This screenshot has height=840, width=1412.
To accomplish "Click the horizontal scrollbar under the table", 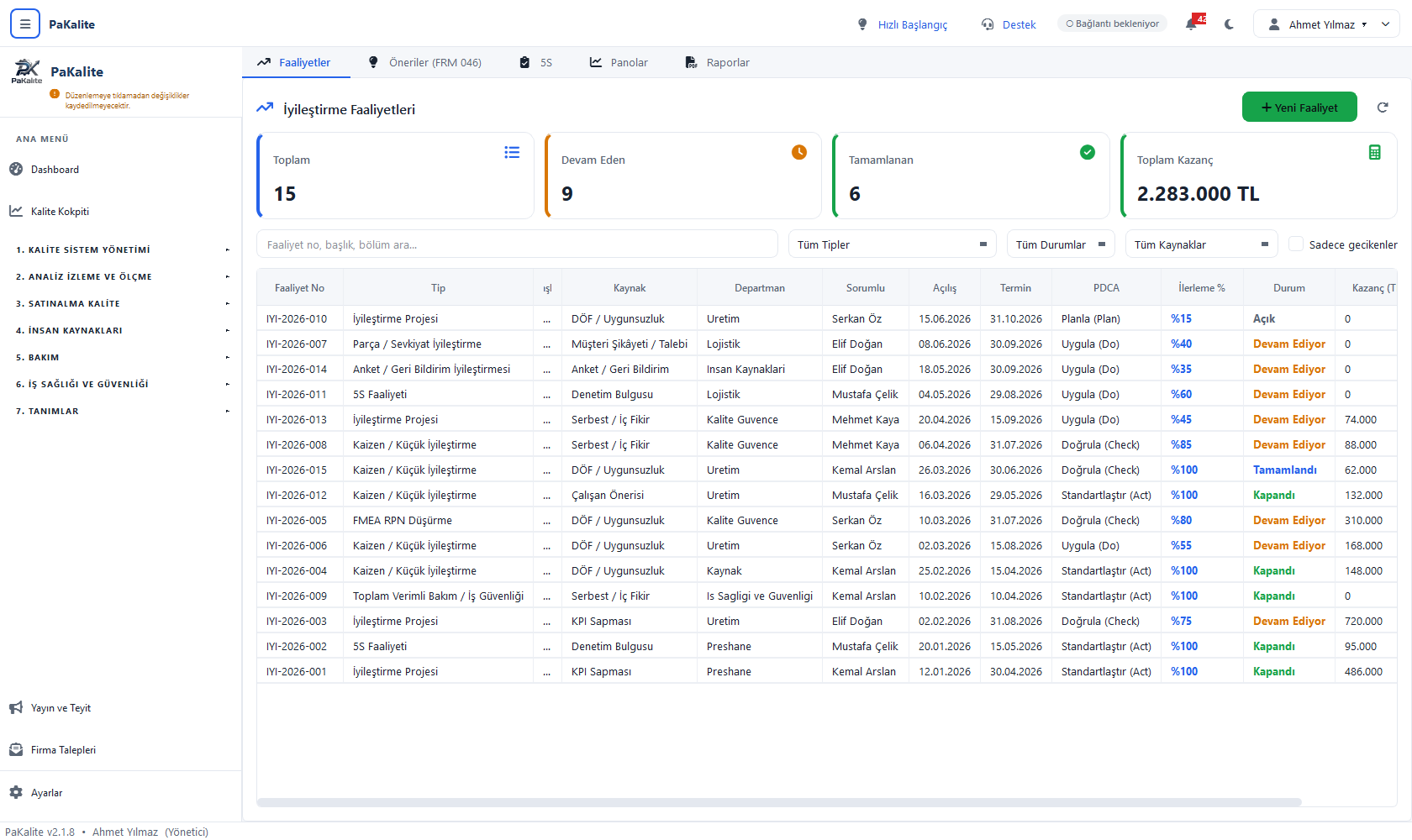I will 779,802.
